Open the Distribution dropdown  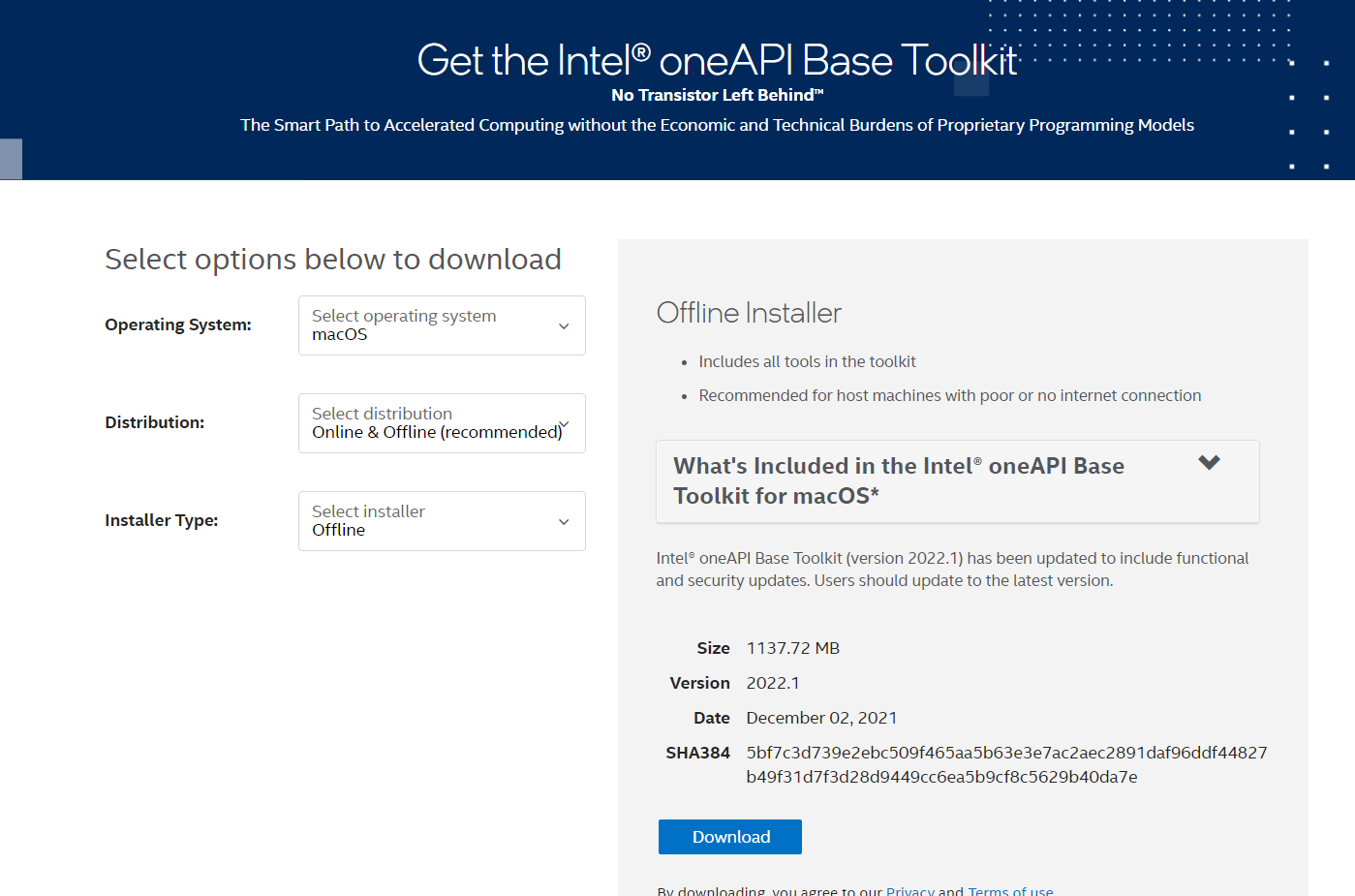[x=441, y=423]
